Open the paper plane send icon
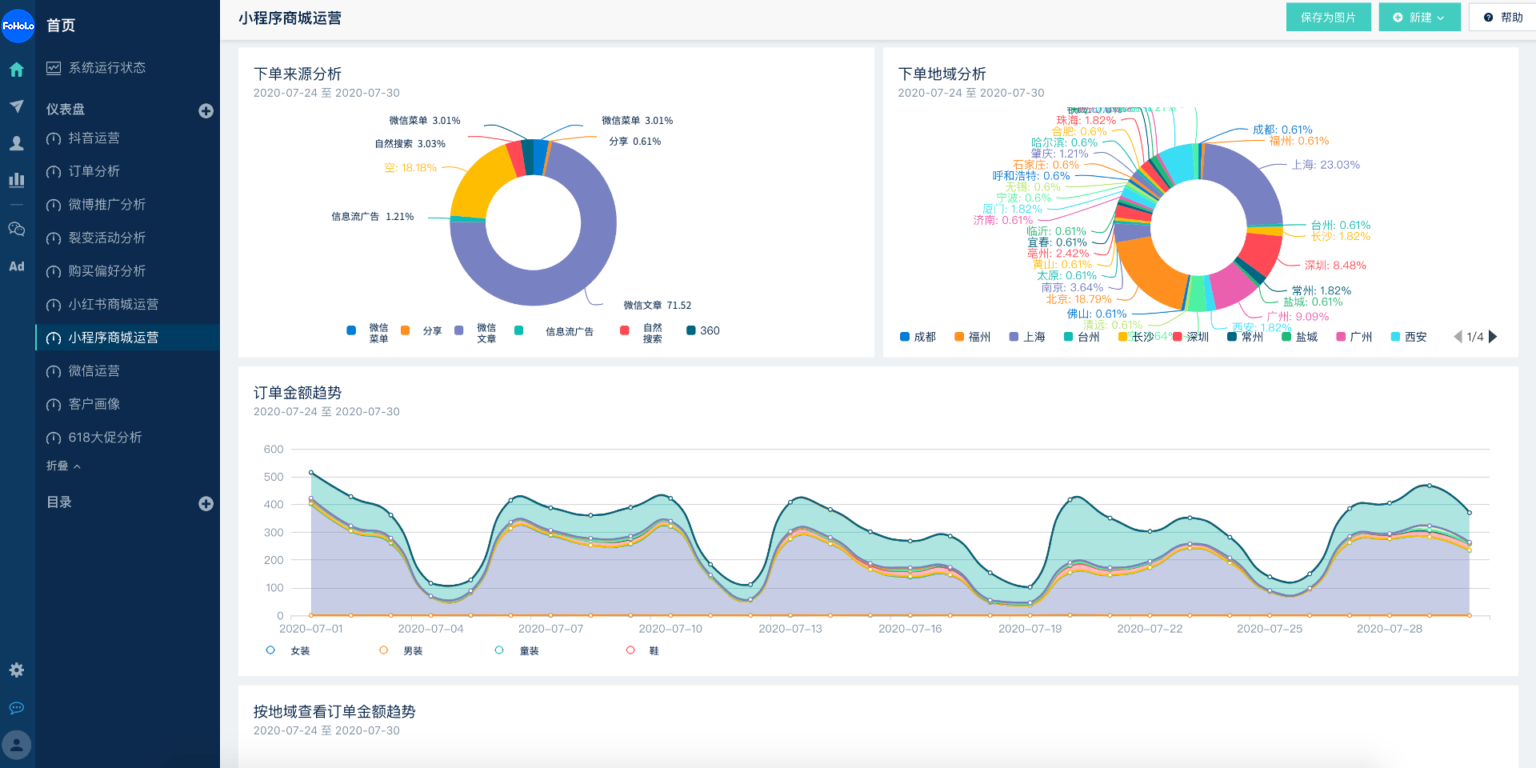The image size is (1536, 768). [17, 106]
